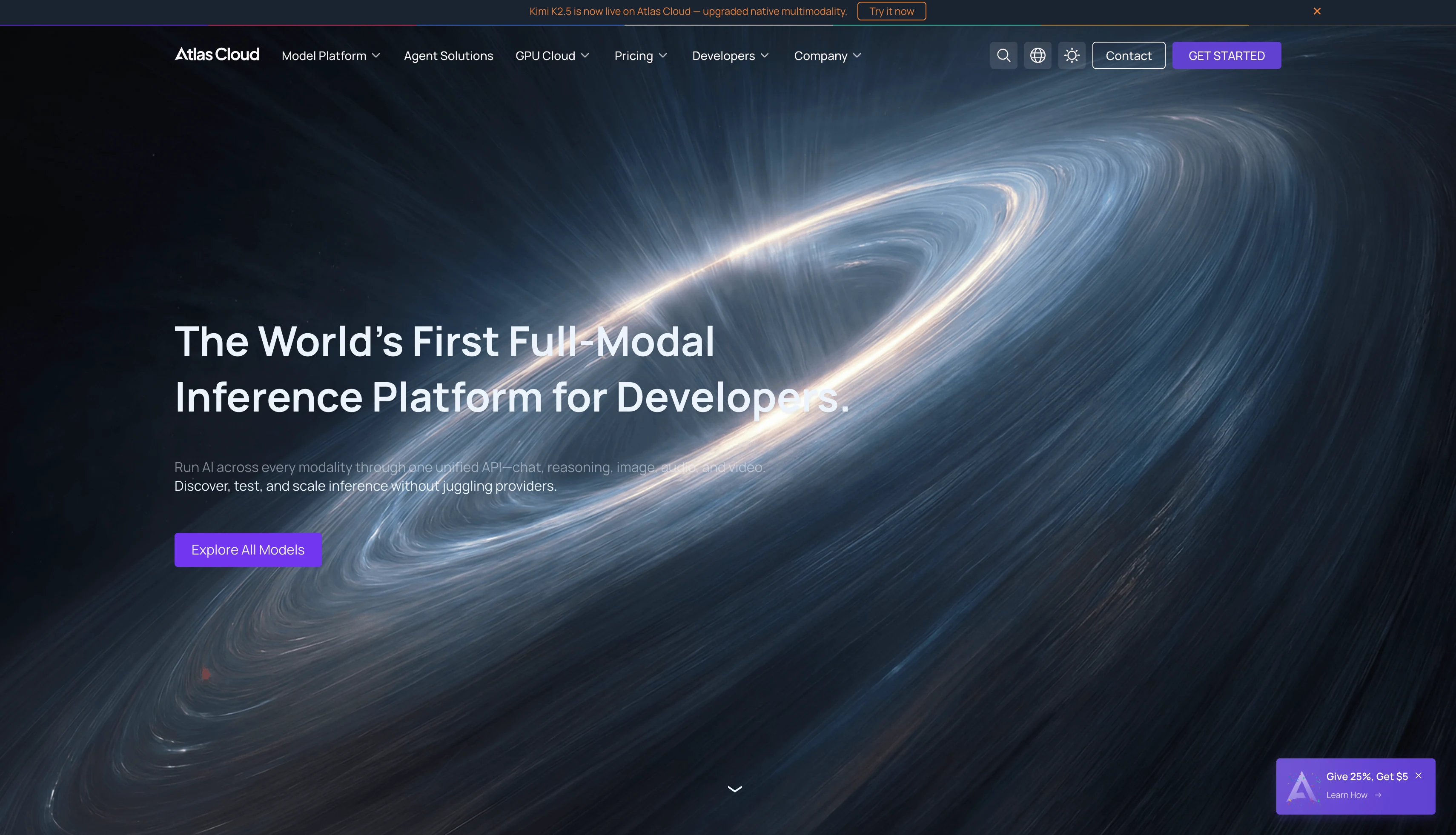This screenshot has width=1456, height=835.
Task: Dismiss the Give 25% referral popup
Action: coord(1419,775)
